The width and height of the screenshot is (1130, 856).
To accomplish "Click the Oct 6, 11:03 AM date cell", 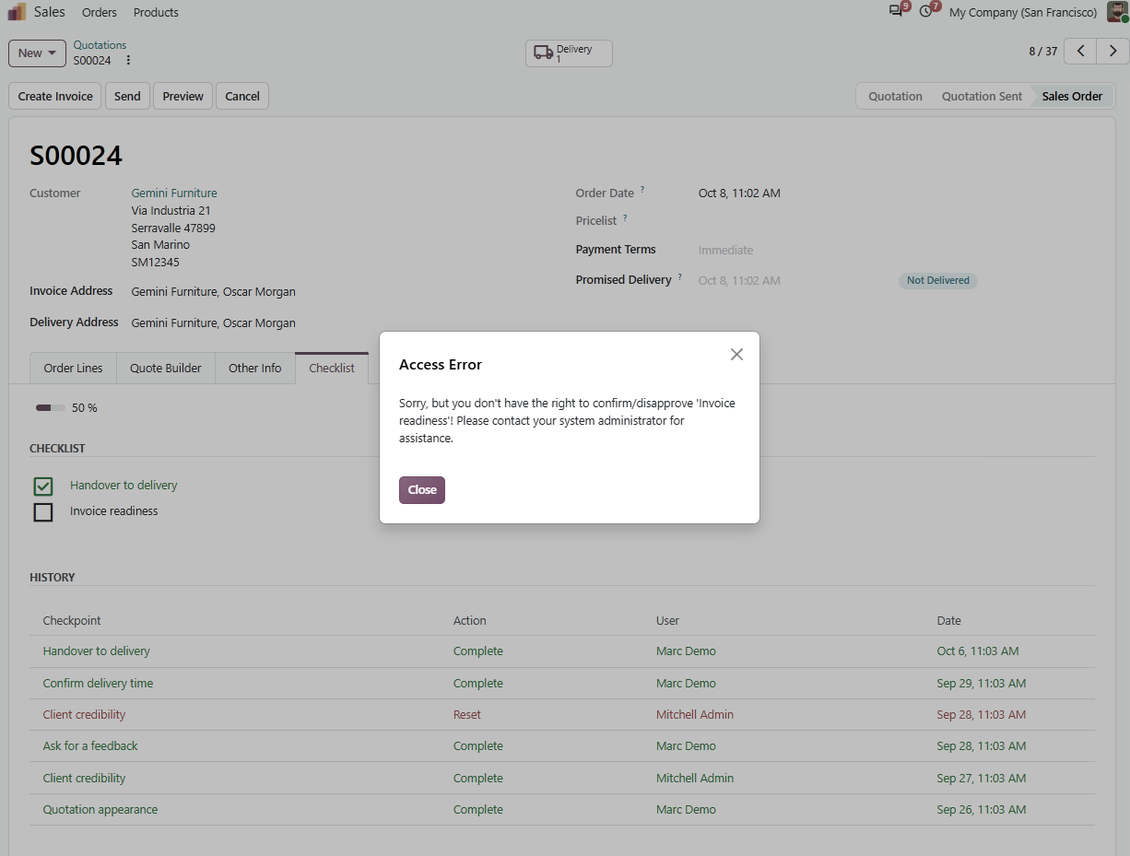I will [978, 651].
